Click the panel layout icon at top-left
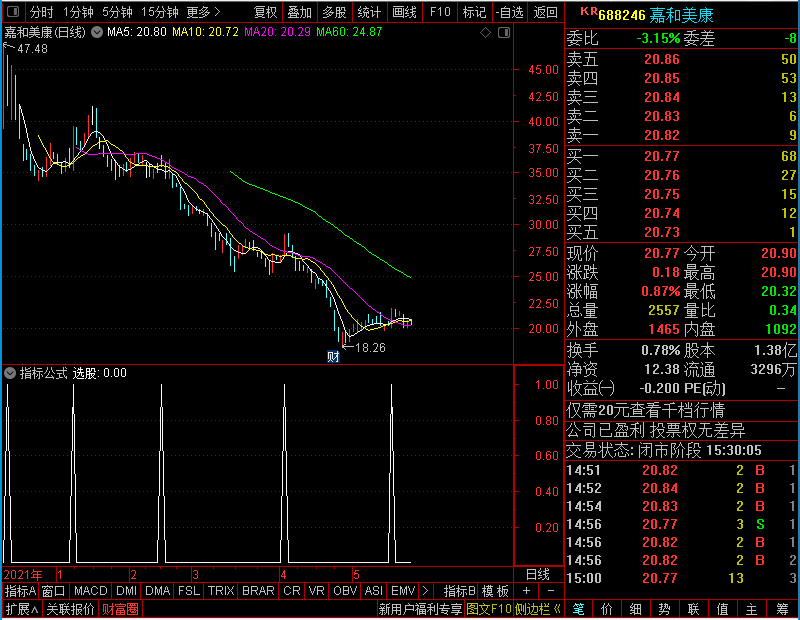This screenshot has height=620, width=800. [x=13, y=11]
